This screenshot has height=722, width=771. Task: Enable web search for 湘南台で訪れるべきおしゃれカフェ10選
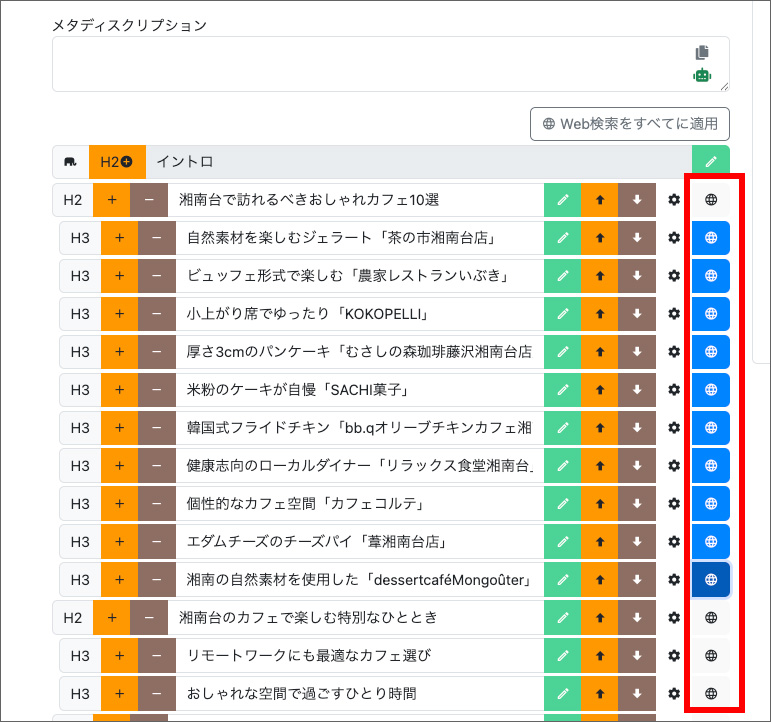711,200
